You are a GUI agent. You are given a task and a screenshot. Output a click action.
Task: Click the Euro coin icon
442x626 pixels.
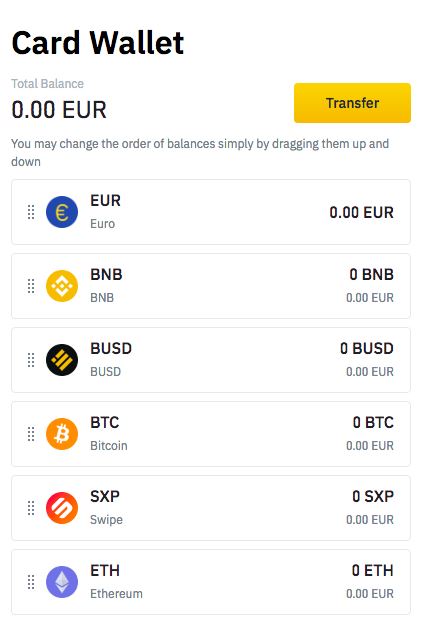tap(62, 212)
